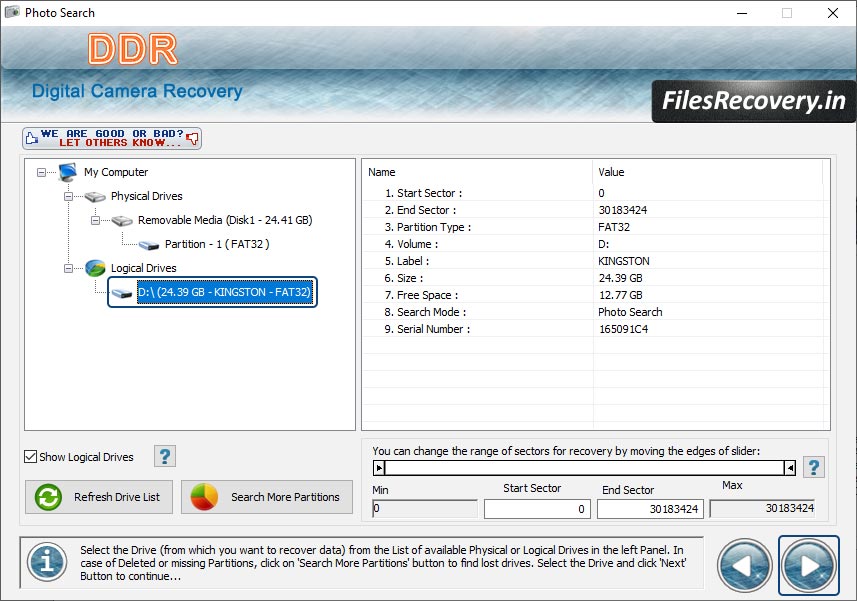Select the D:\ KINGSTON FAT32 drive
Image resolution: width=857 pixels, height=601 pixels.
[x=224, y=292]
